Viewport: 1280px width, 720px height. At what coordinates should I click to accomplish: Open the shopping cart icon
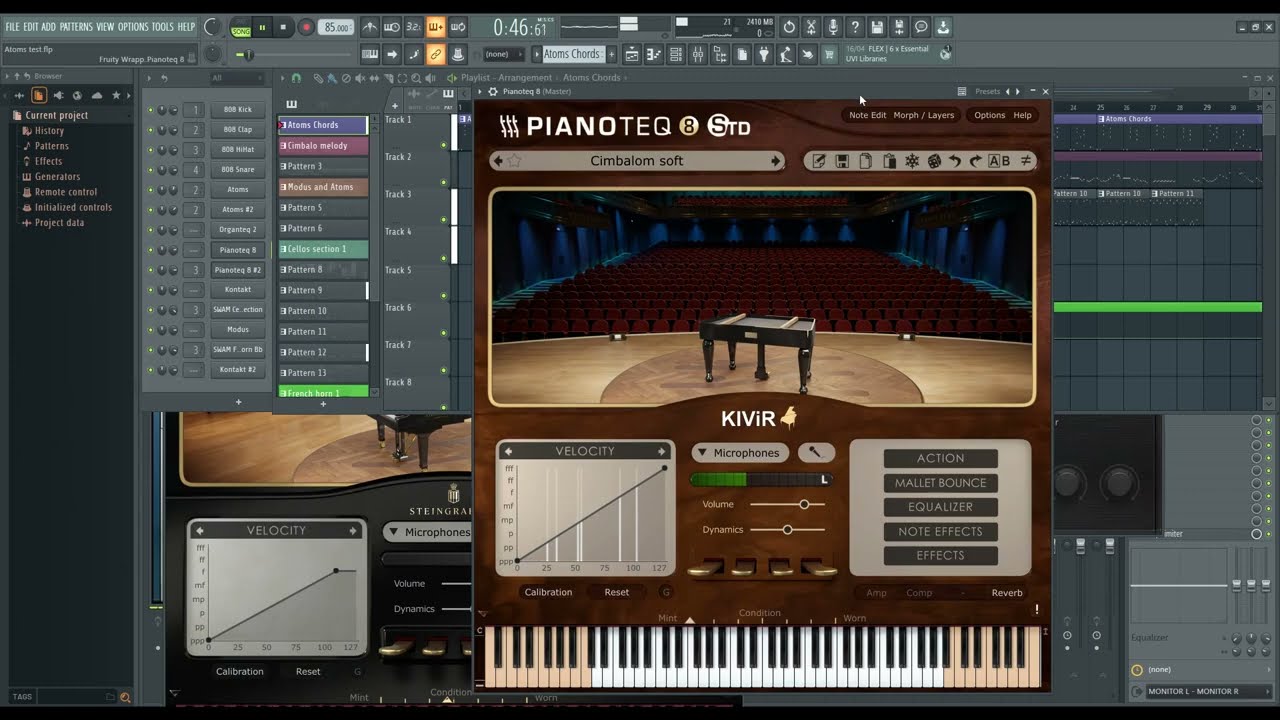828,54
